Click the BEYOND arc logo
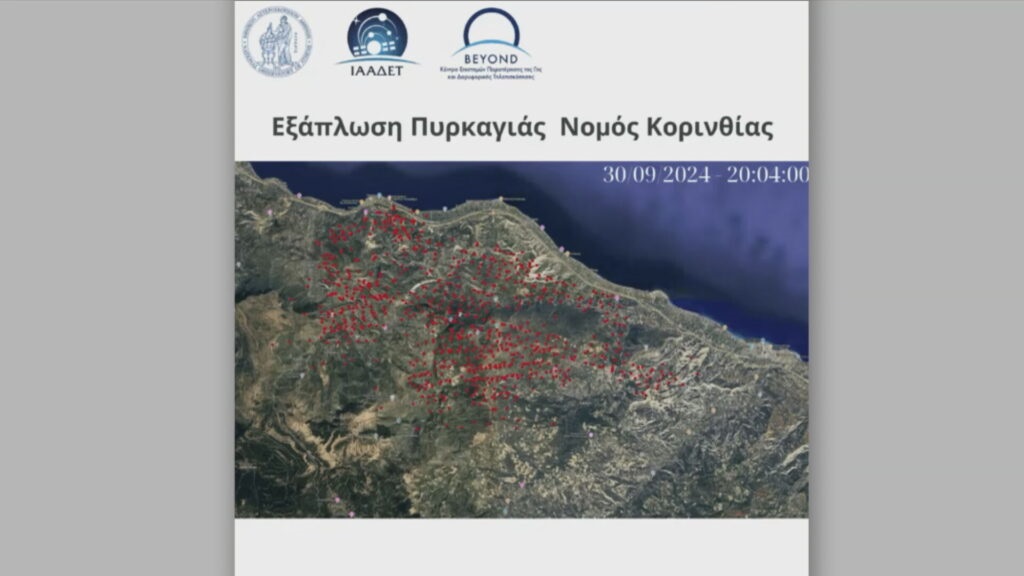Viewport: 1024px width, 576px height. click(x=491, y=28)
